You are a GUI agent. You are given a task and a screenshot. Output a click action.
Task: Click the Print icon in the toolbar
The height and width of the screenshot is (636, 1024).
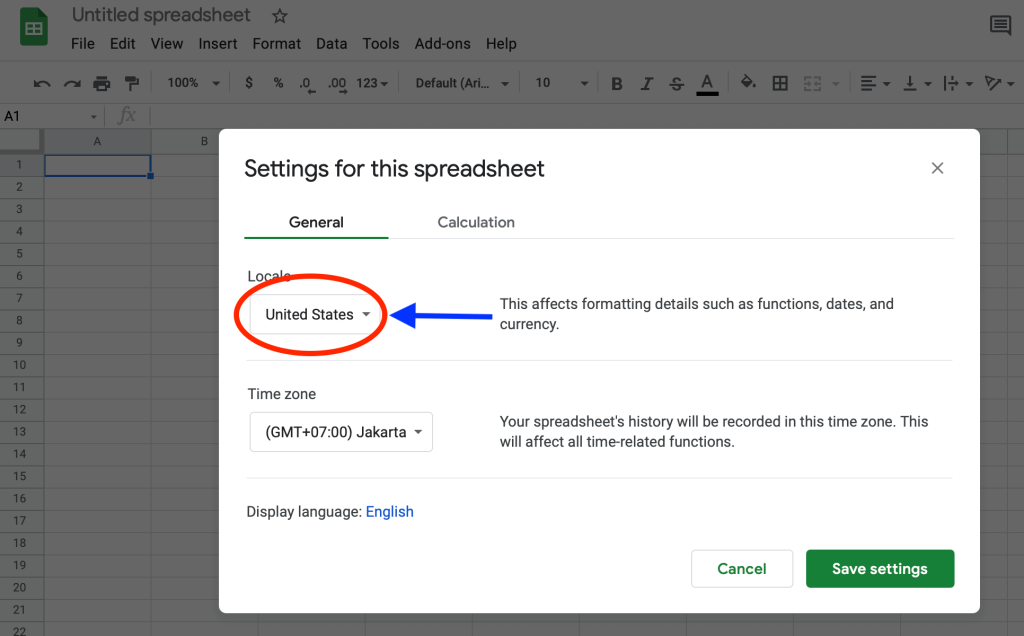click(x=101, y=83)
